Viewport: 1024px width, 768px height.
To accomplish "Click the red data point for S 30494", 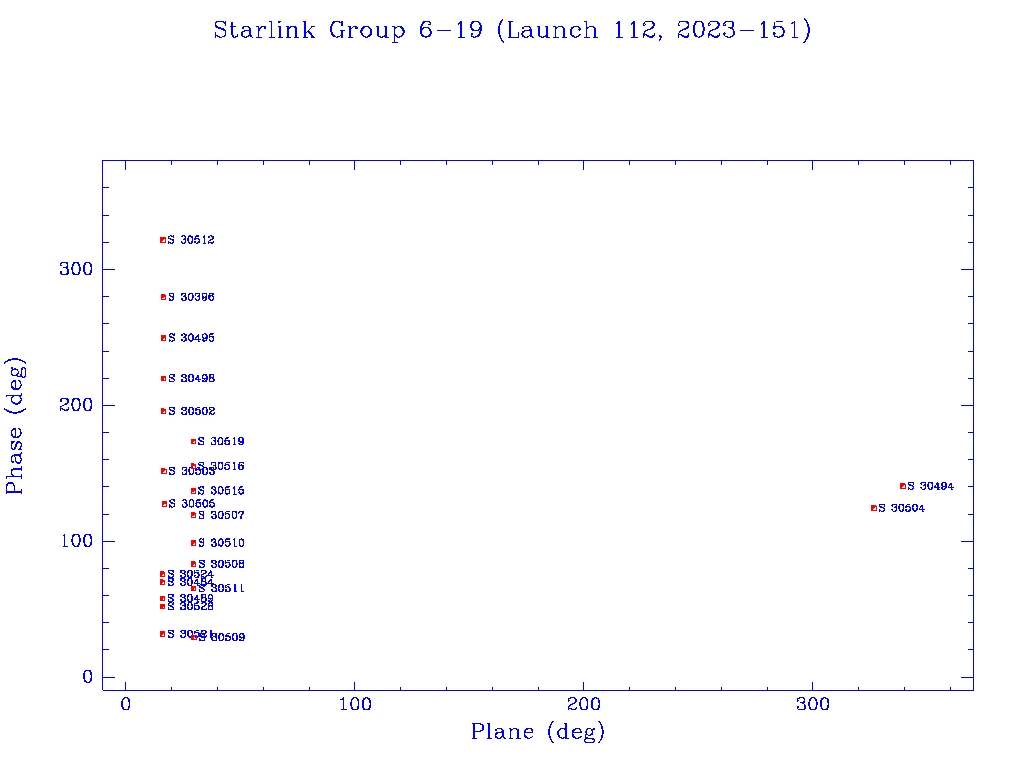I will [x=903, y=487].
